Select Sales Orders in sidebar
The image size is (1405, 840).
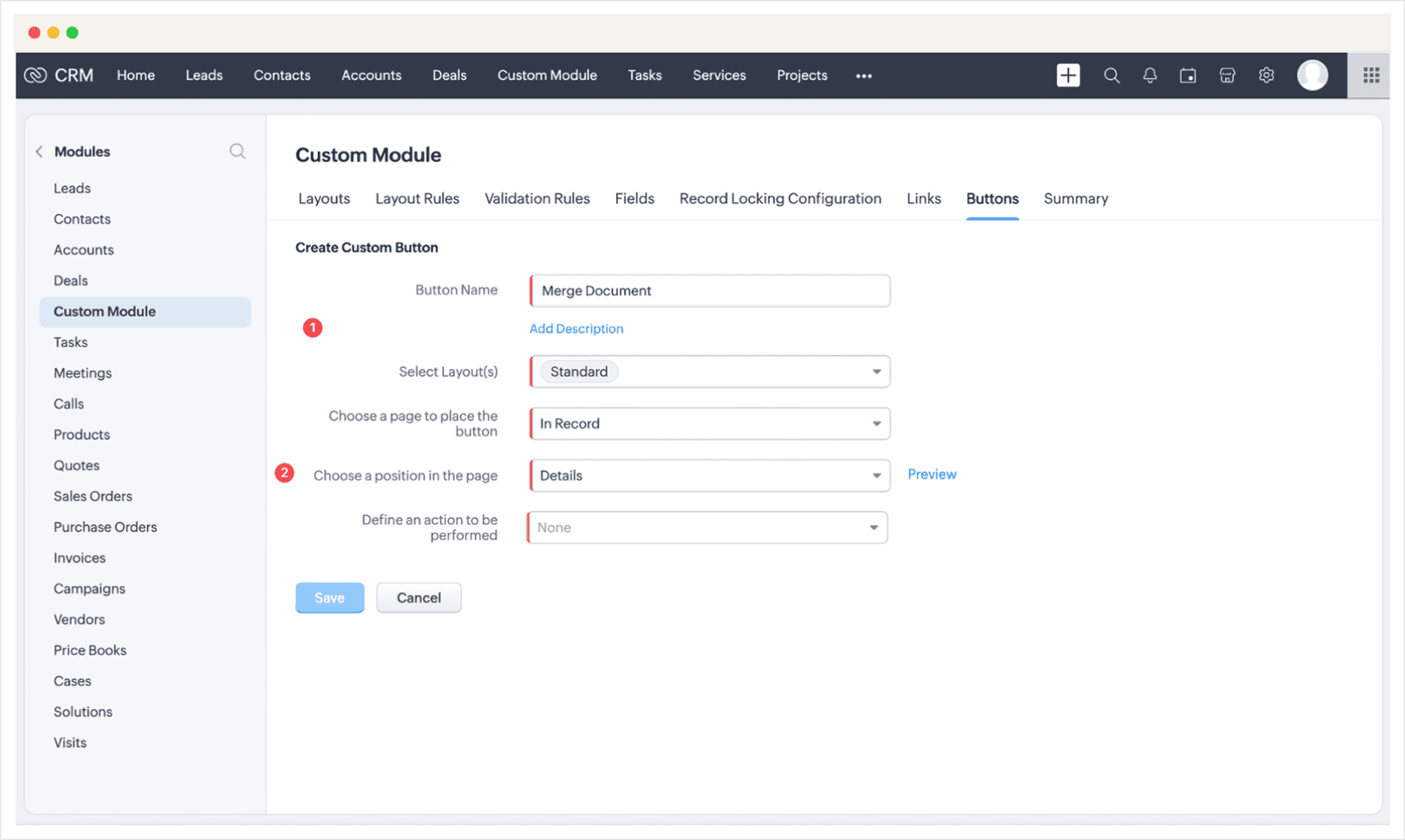coord(92,496)
